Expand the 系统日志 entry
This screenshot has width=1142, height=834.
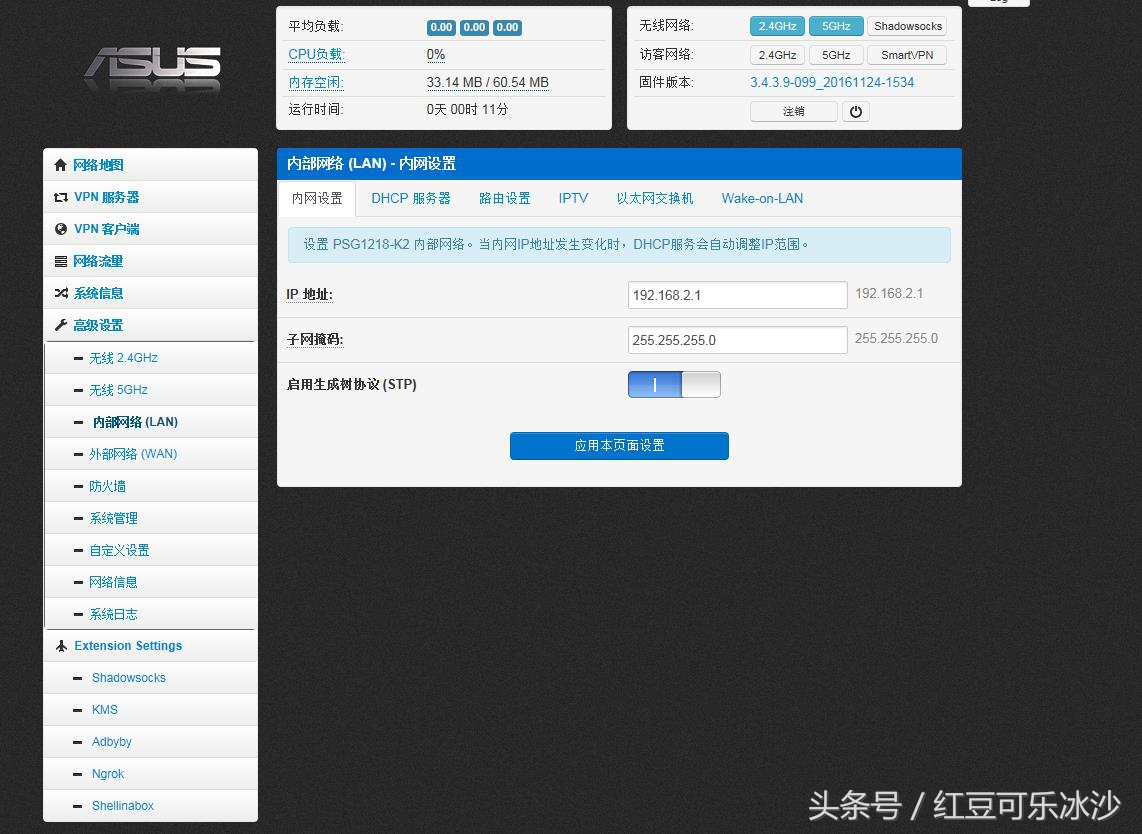pyautogui.click(x=113, y=613)
